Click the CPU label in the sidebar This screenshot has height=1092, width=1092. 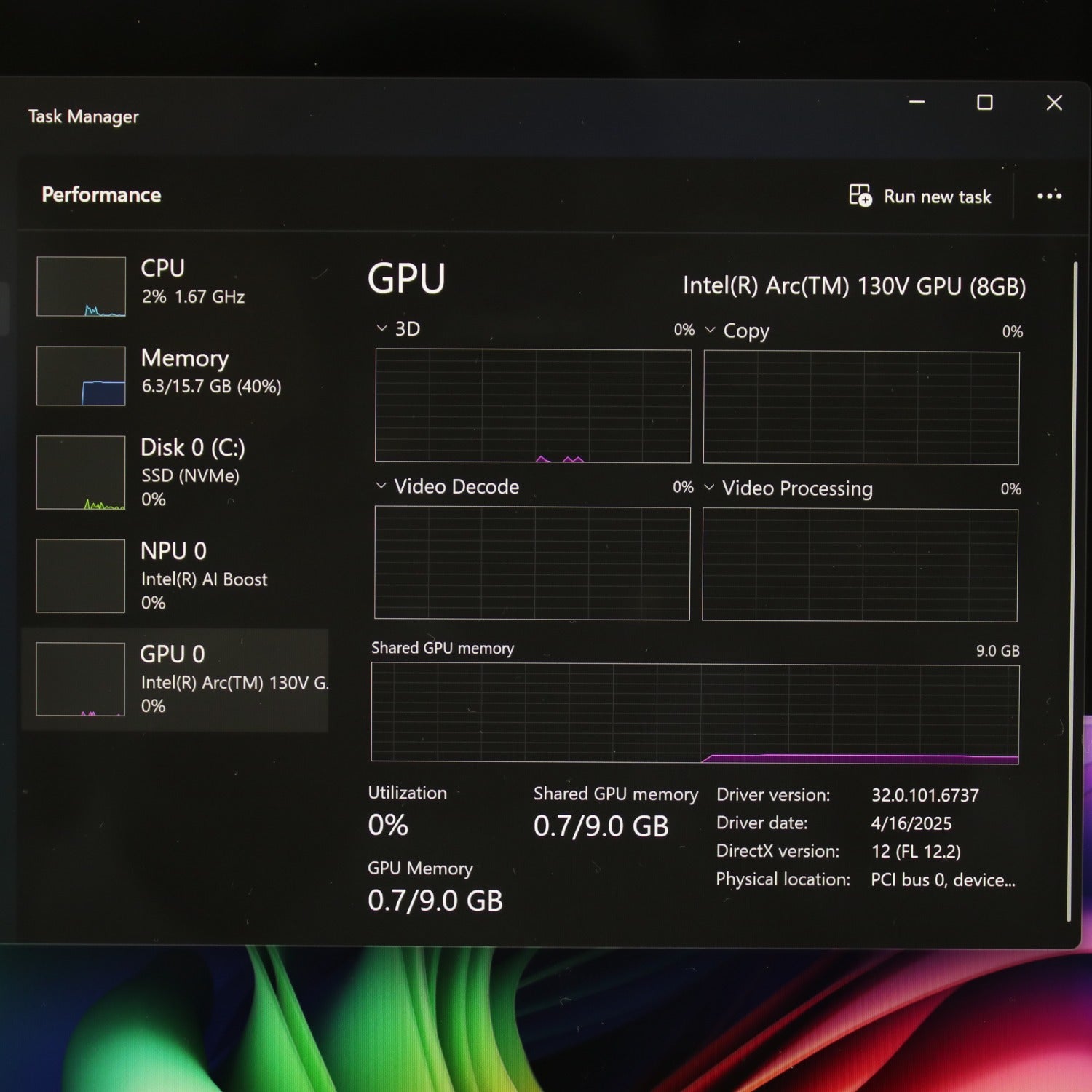(x=162, y=268)
